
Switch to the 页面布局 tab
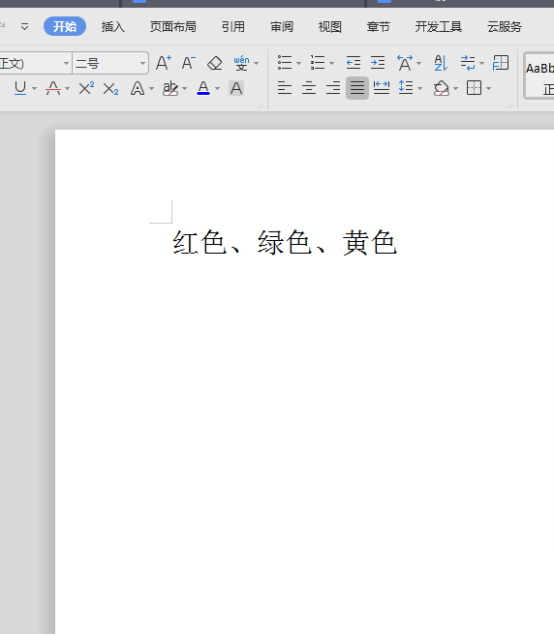pyautogui.click(x=173, y=27)
